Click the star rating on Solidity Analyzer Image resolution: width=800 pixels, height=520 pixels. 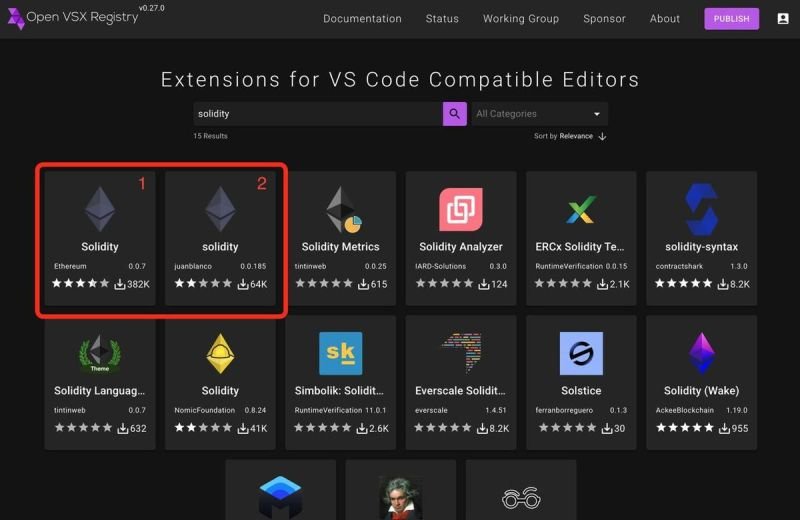(x=444, y=283)
